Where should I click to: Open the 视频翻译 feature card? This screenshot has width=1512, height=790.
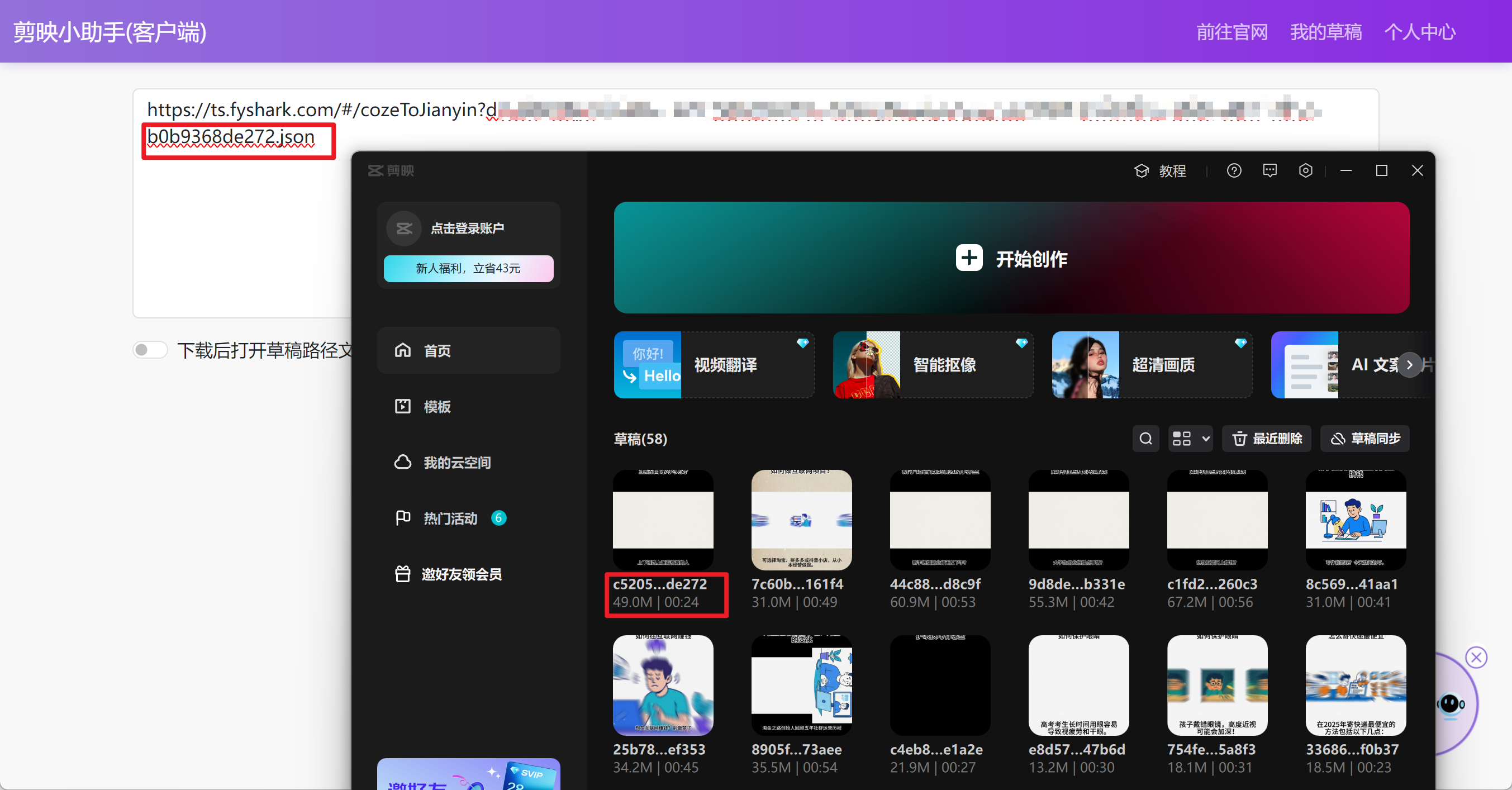(714, 365)
